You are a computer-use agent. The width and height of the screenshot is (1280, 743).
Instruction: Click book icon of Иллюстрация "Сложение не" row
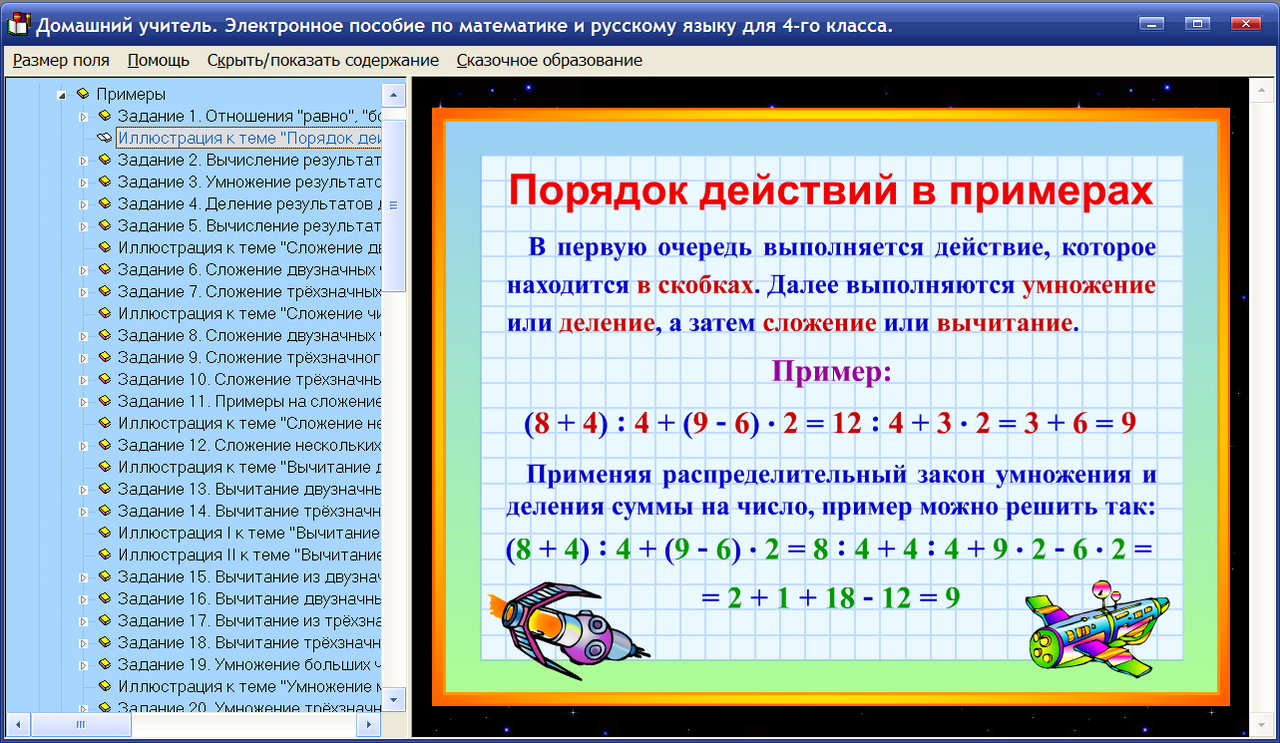click(x=104, y=423)
